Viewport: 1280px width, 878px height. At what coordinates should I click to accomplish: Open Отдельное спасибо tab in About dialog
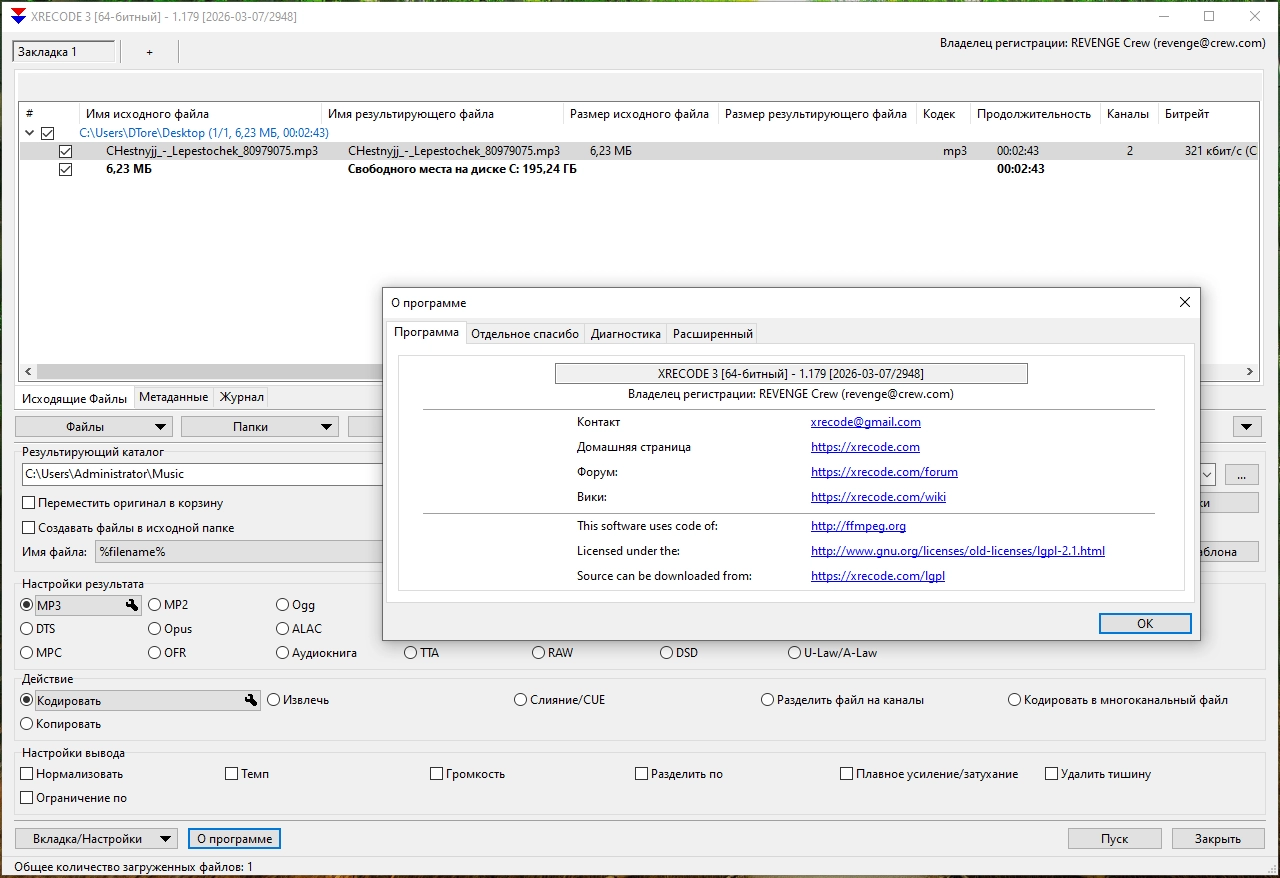click(x=525, y=334)
